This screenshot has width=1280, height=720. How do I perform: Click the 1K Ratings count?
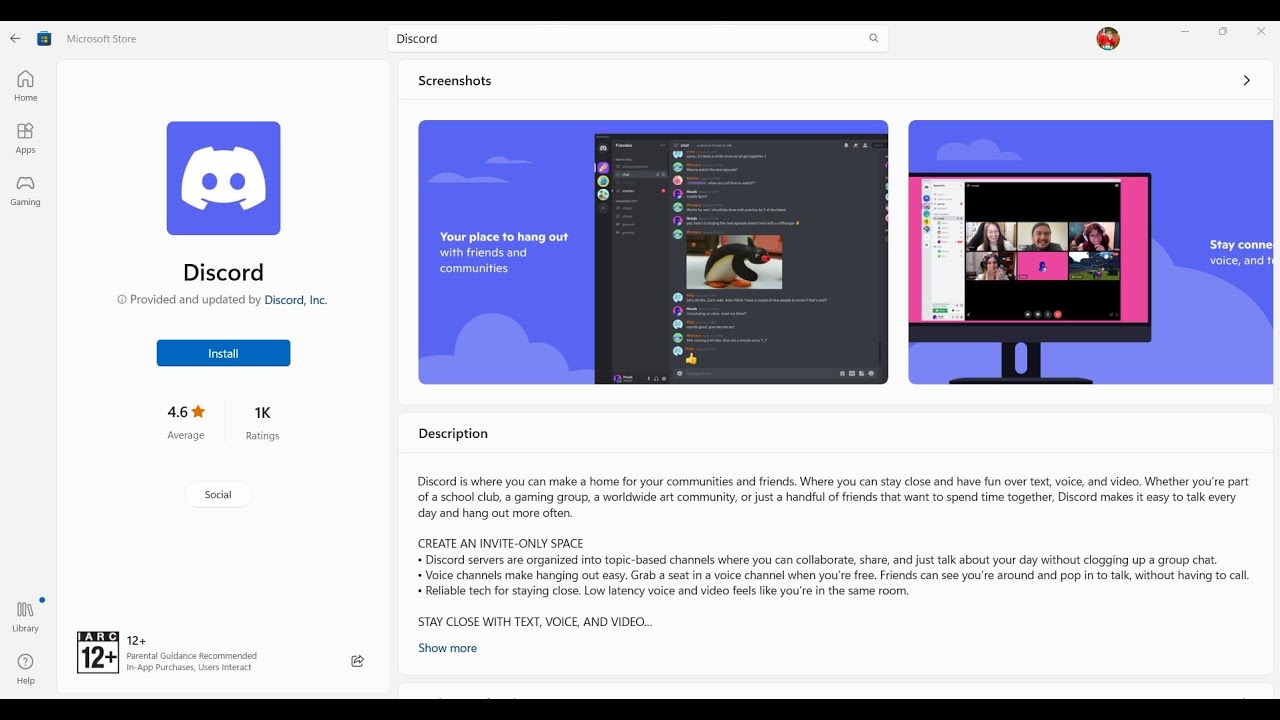pyautogui.click(x=262, y=423)
